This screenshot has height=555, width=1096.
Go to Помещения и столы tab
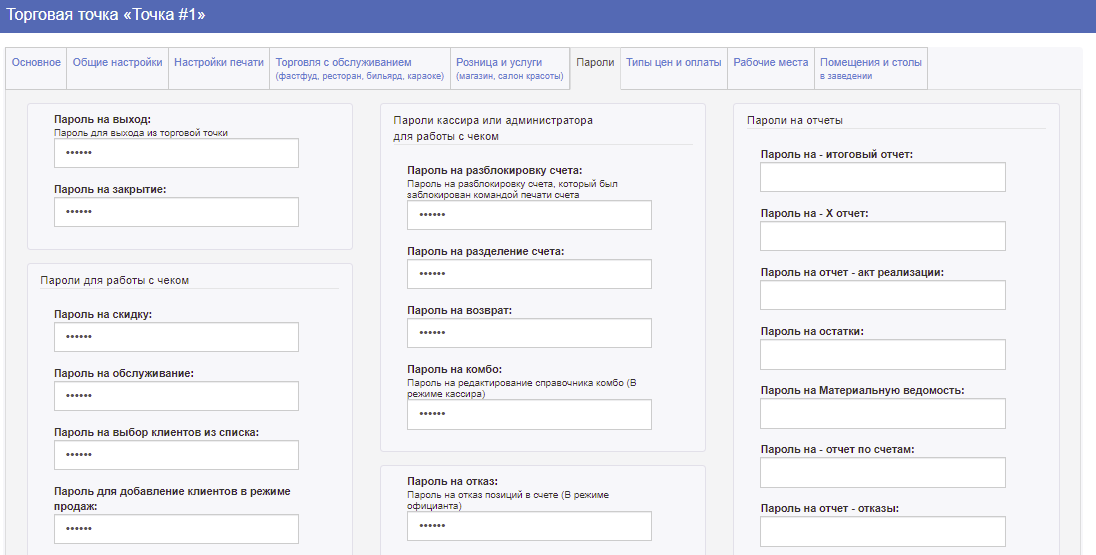[x=870, y=68]
